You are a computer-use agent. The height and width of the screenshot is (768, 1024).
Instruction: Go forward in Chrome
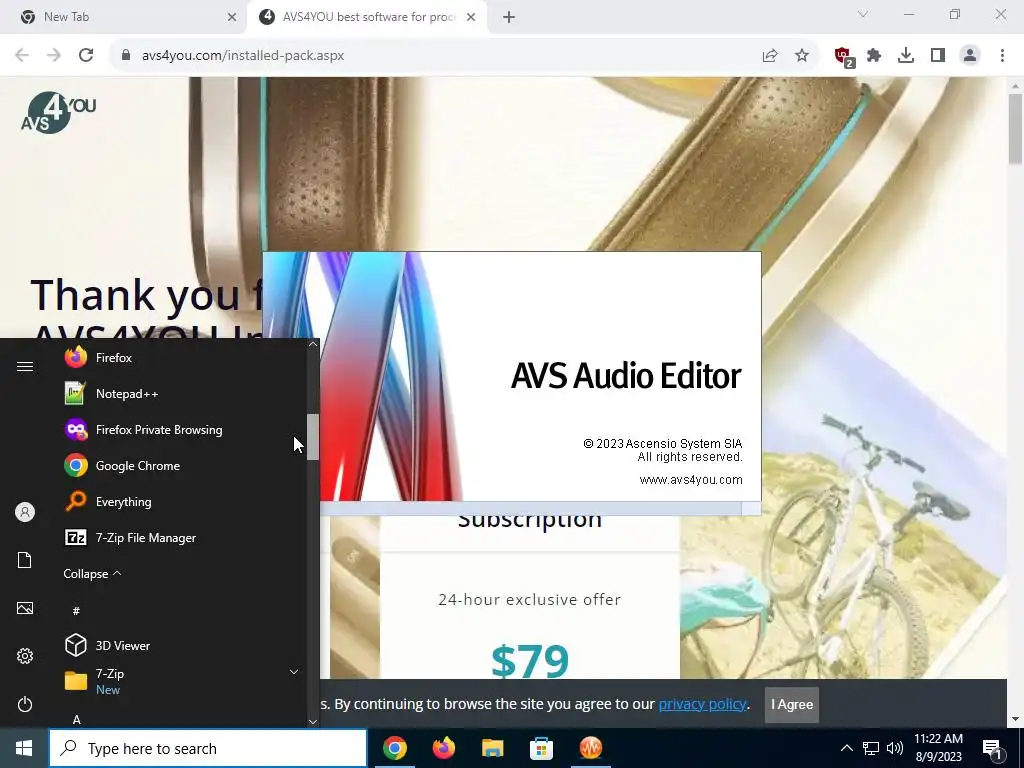point(54,56)
